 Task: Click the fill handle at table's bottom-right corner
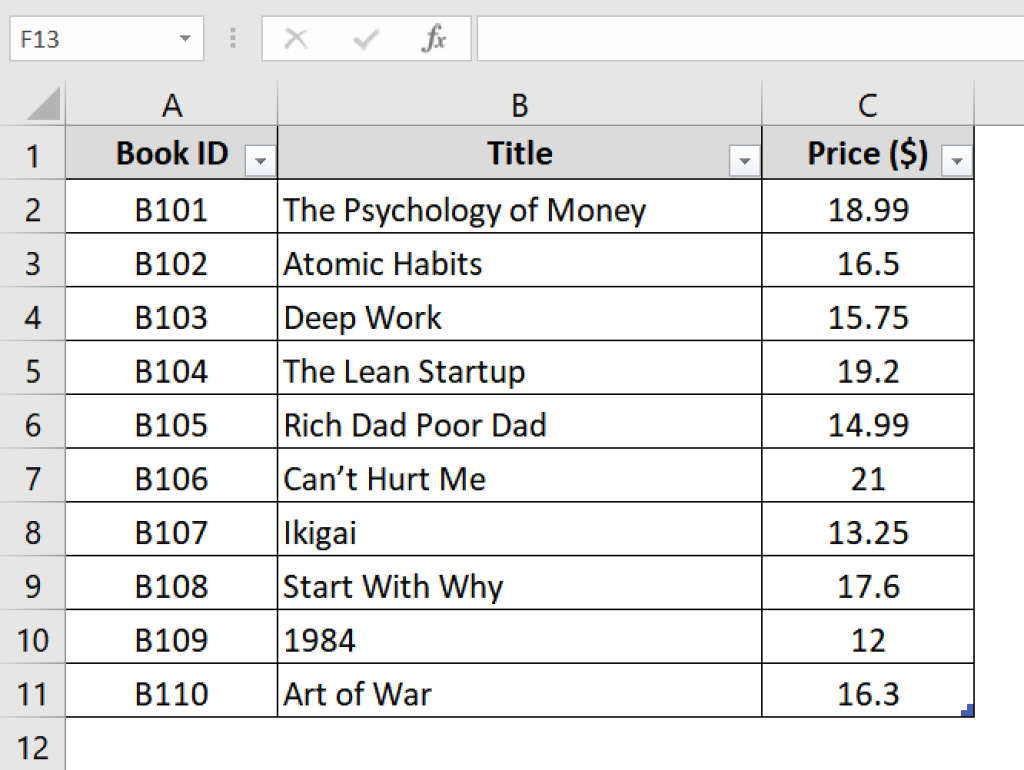tap(967, 711)
